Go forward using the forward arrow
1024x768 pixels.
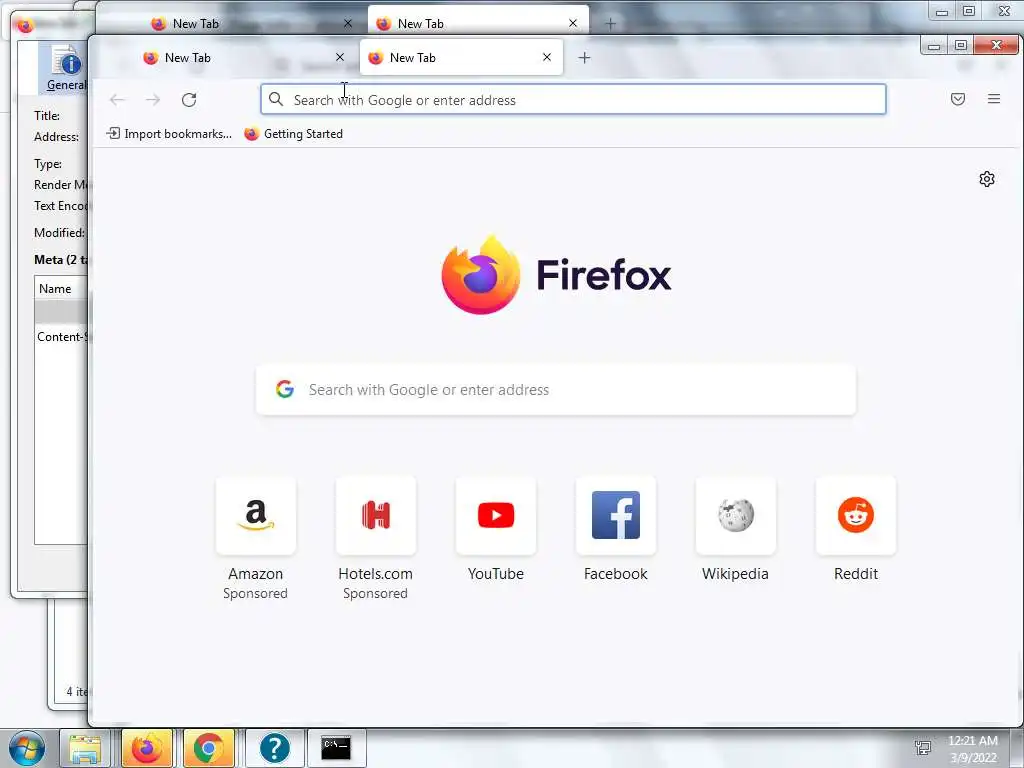(x=153, y=100)
